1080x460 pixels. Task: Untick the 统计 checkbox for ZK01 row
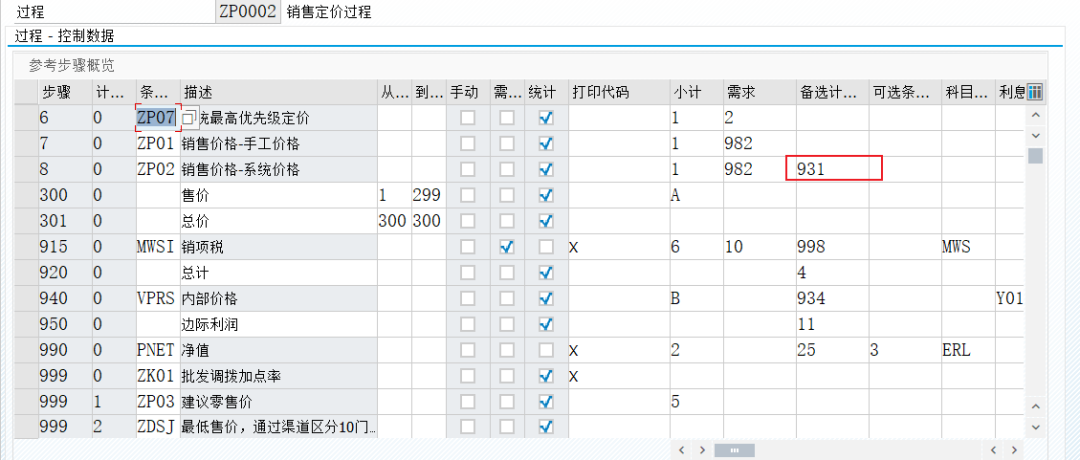coord(546,376)
